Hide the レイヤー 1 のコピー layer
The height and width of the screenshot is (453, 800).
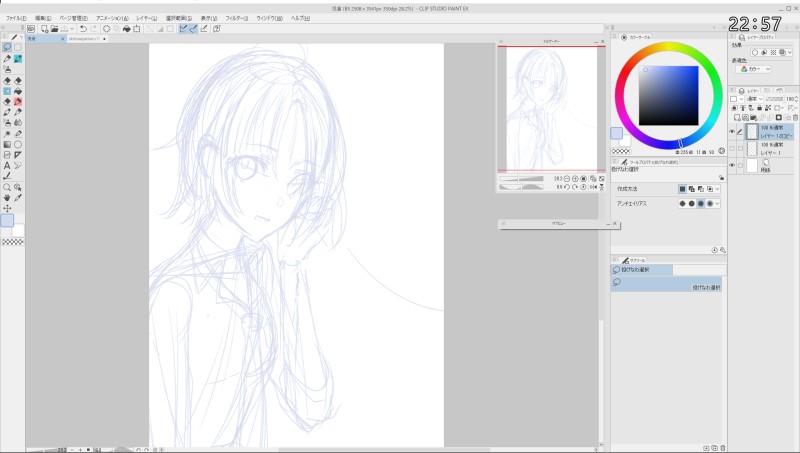point(732,132)
